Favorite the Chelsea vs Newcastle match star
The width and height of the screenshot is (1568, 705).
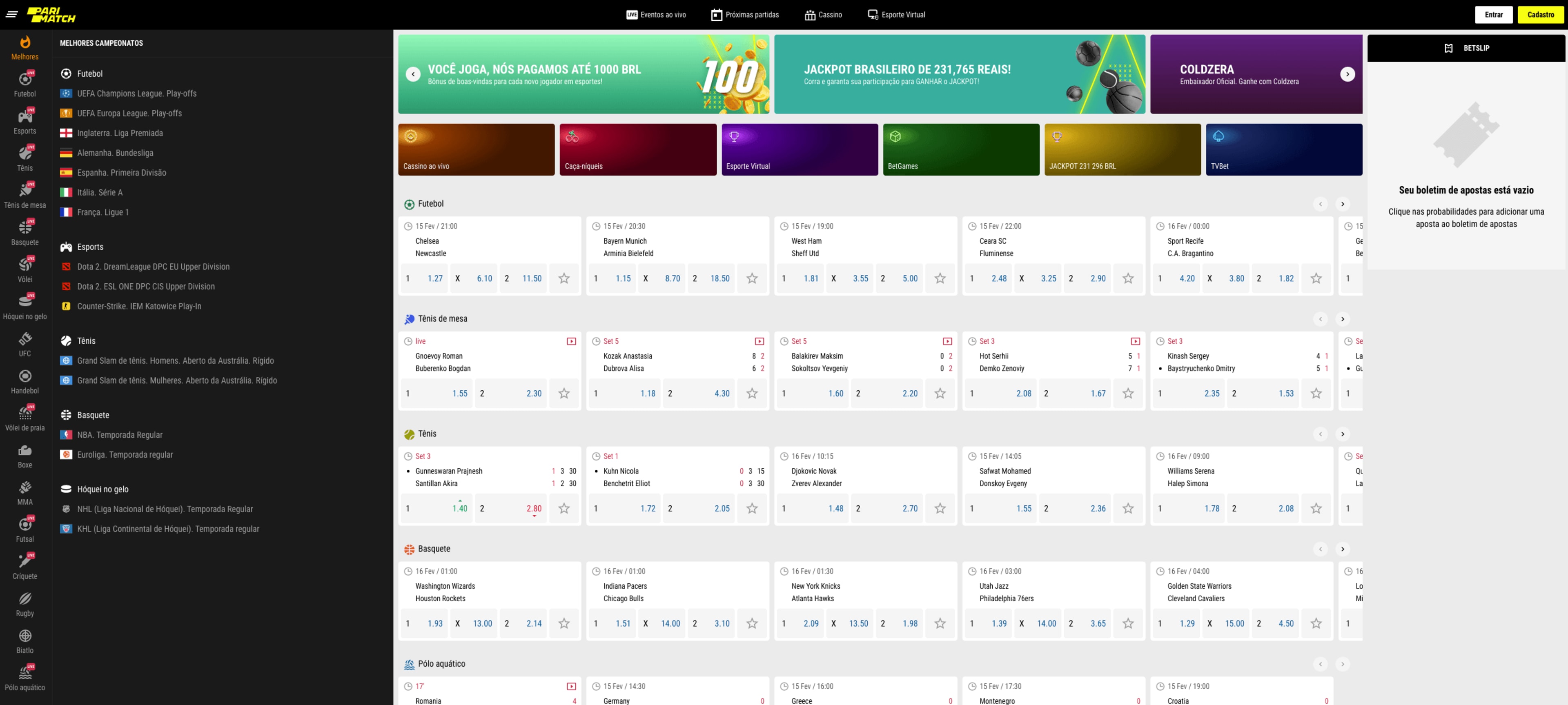click(x=563, y=278)
